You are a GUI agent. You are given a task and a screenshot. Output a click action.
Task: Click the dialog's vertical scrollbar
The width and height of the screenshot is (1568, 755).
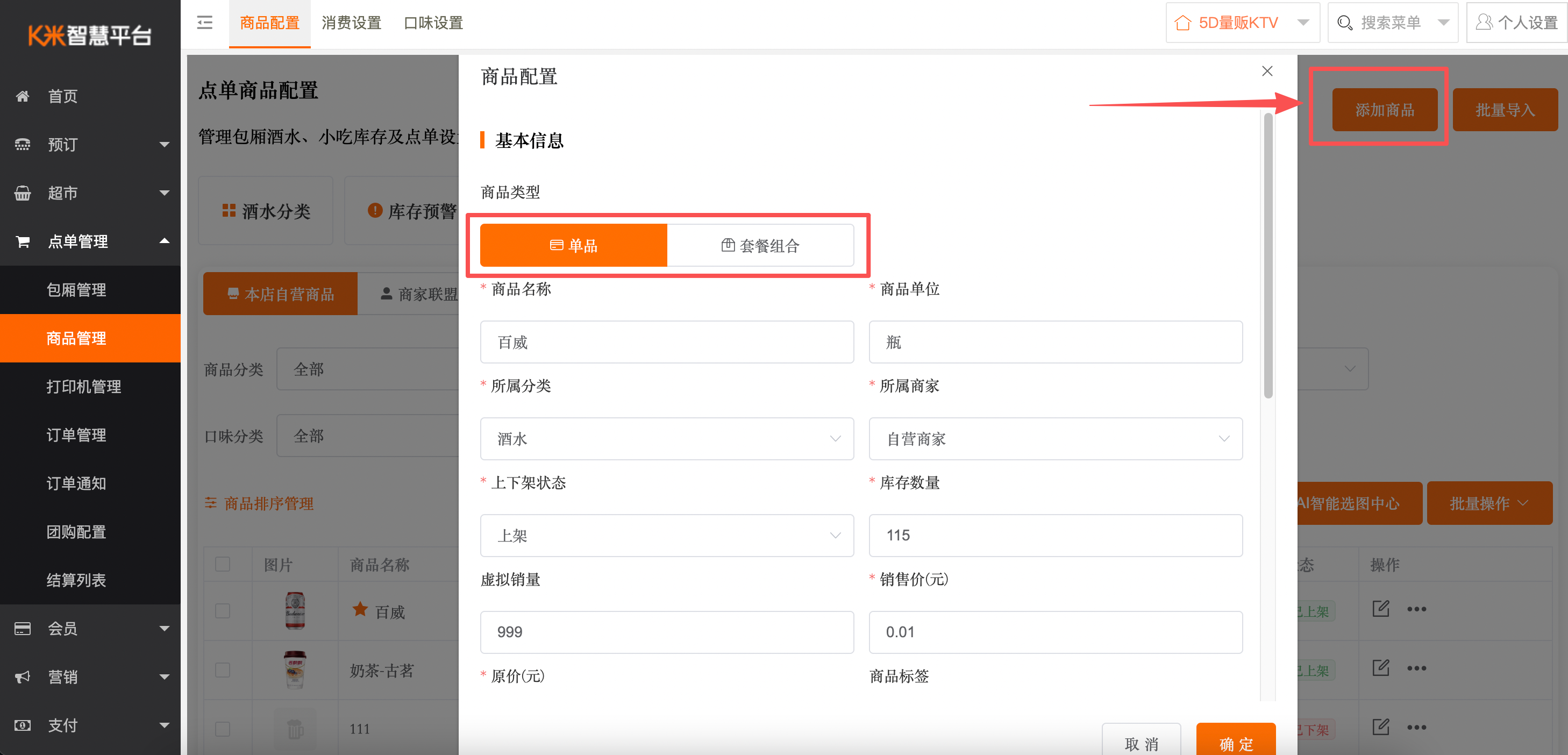[1268, 256]
